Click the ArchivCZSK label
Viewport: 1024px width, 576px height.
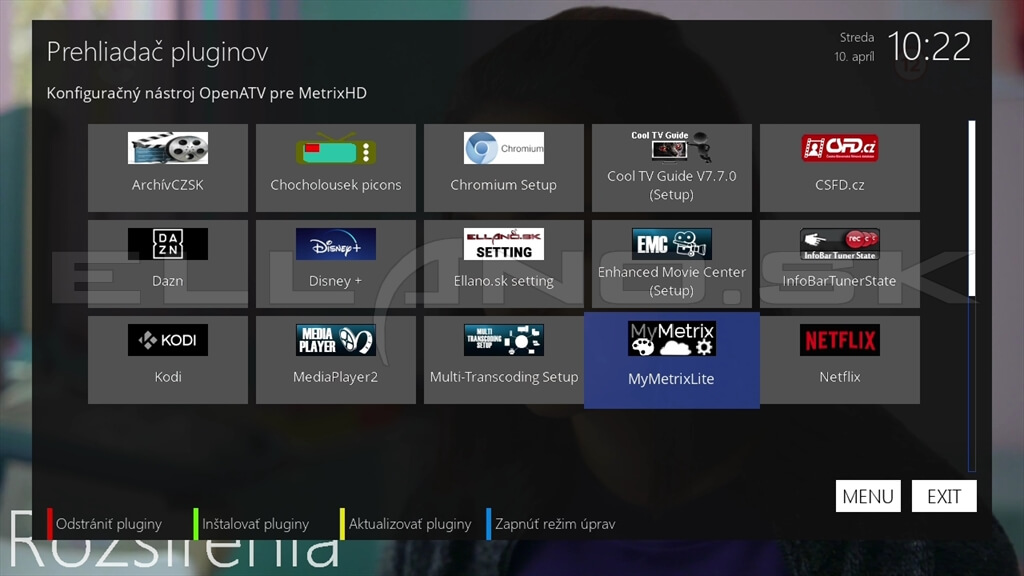[168, 185]
